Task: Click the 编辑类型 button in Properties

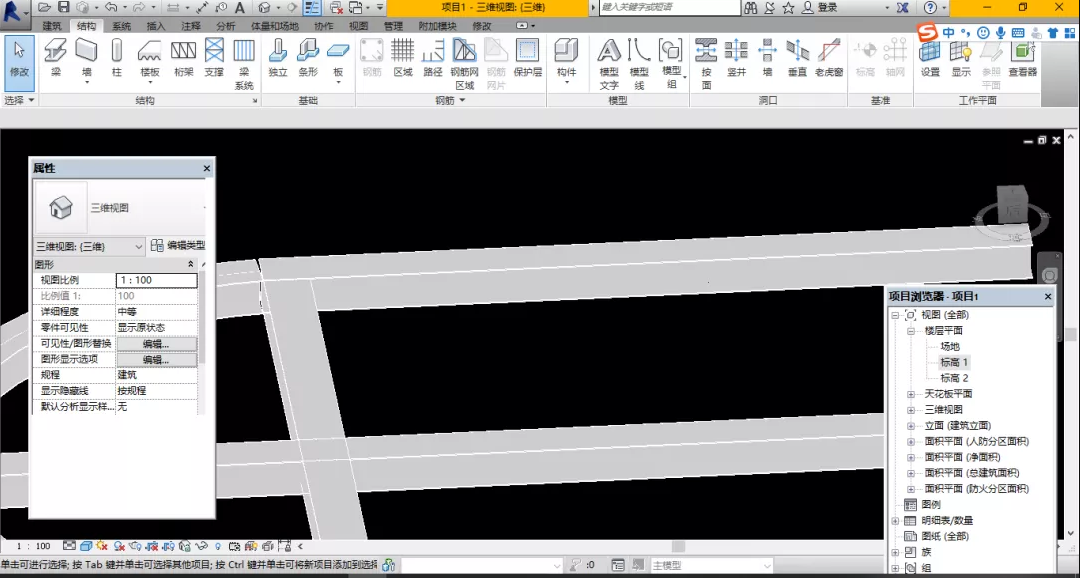Action: tap(178, 245)
